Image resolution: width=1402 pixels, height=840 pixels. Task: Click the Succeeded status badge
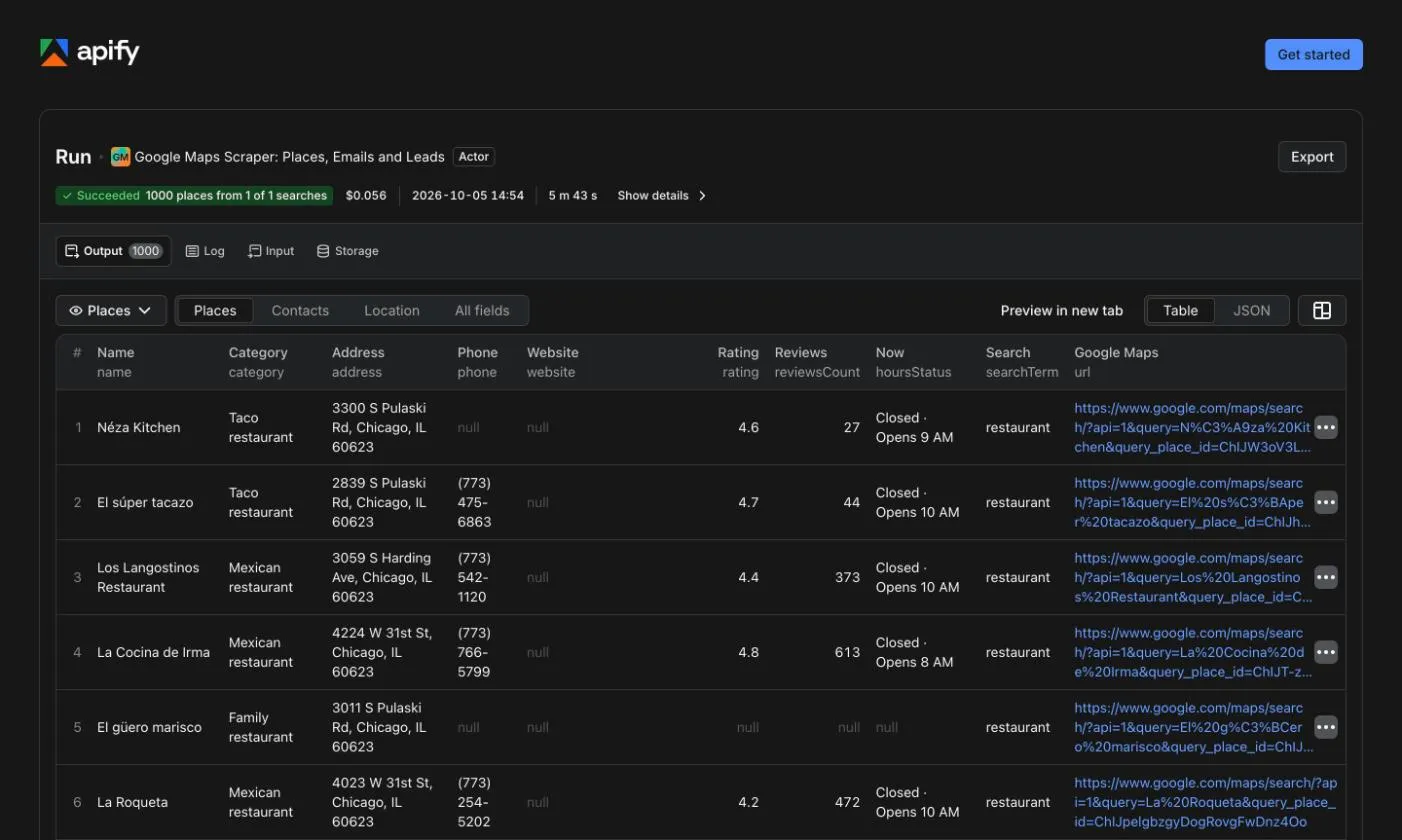(194, 196)
